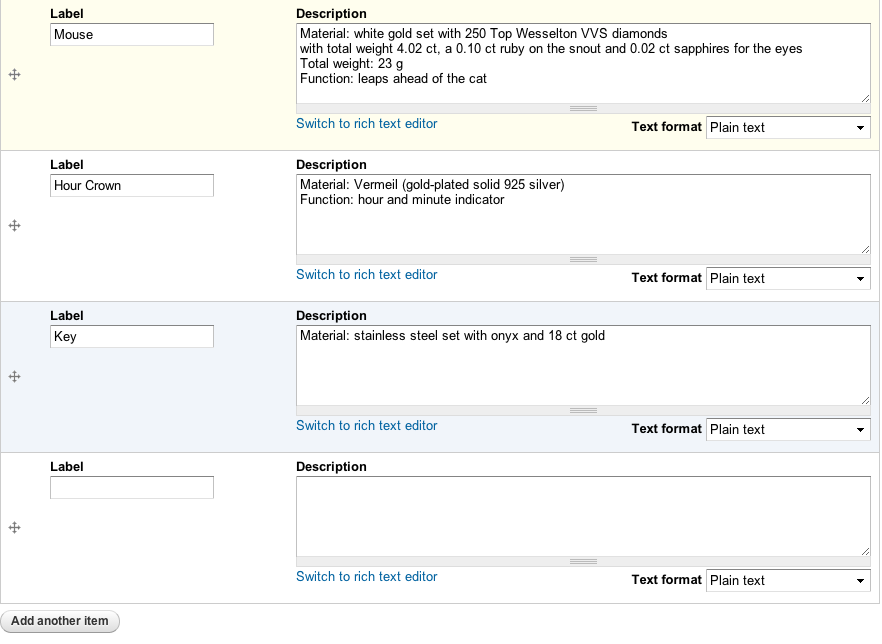
Task: Click the drag handle for Hour Crown row
Action: 15,226
